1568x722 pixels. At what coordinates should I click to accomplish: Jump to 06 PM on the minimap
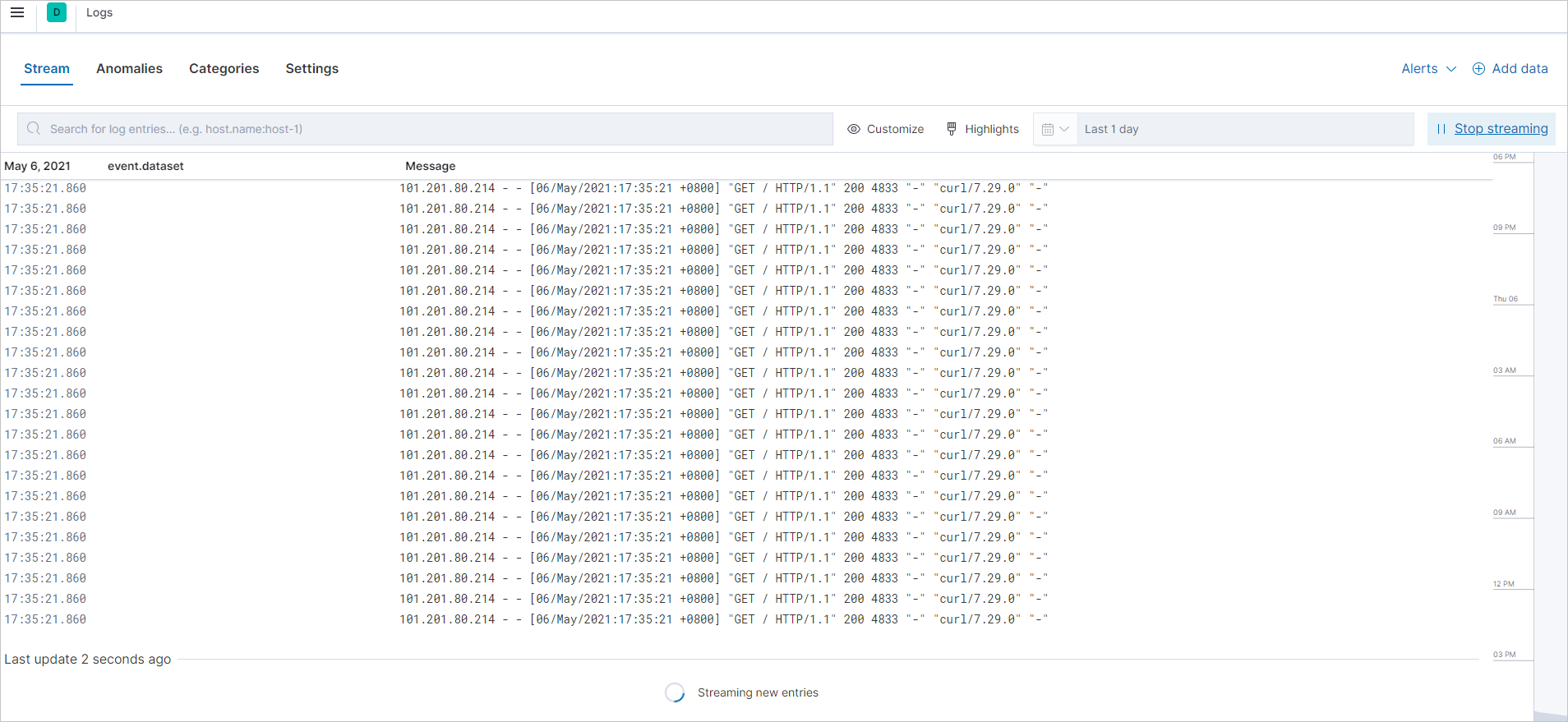pyautogui.click(x=1505, y=157)
